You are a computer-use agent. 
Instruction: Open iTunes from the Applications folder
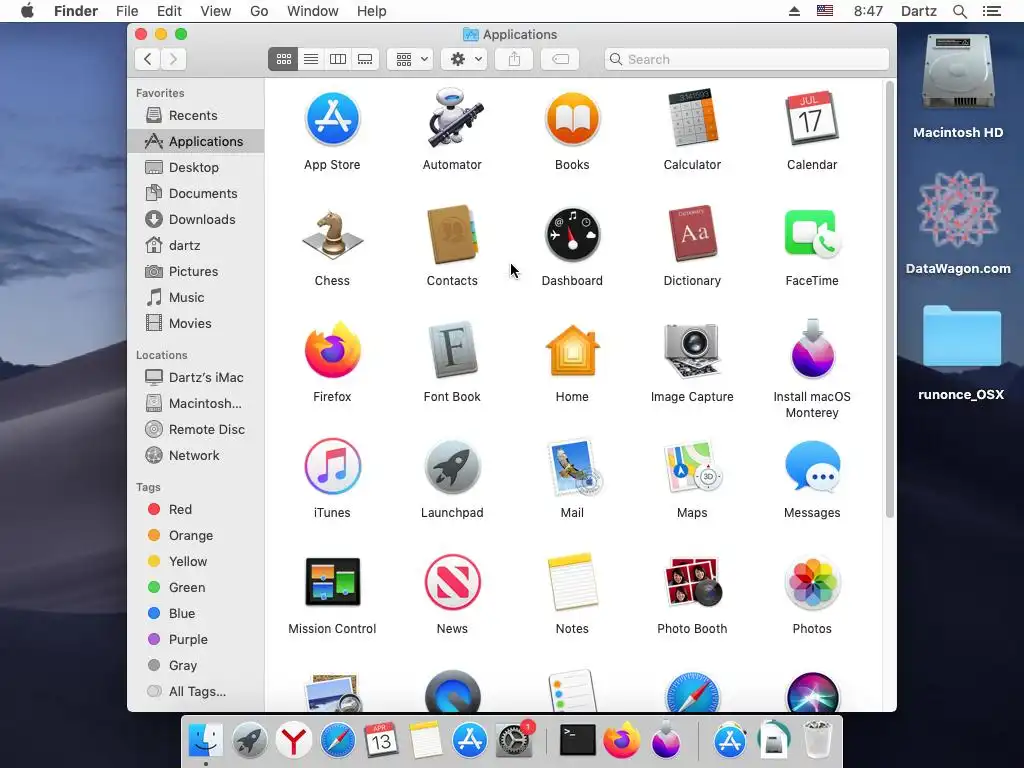tap(332, 467)
